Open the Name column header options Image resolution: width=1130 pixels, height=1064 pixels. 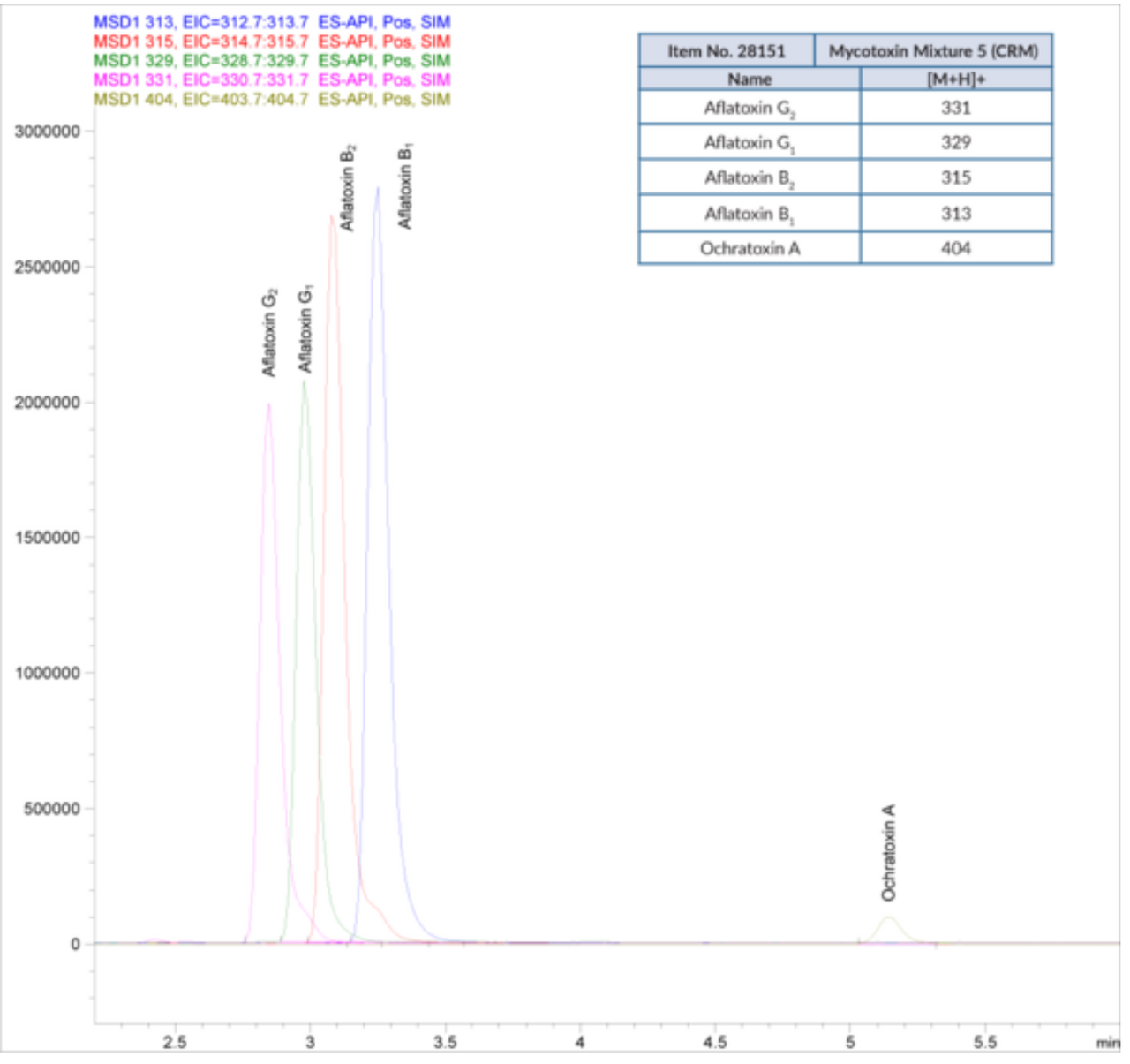(749, 79)
